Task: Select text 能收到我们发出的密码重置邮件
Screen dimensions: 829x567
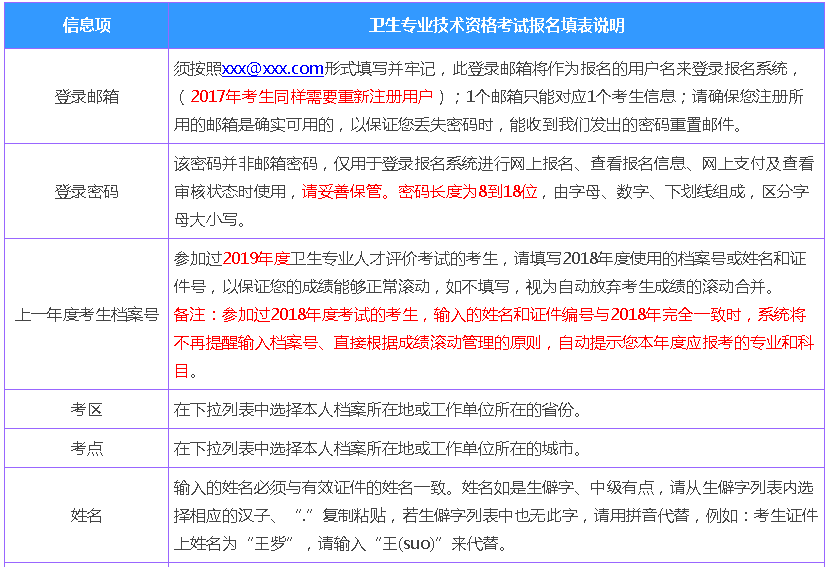Action: pyautogui.click(x=623, y=125)
